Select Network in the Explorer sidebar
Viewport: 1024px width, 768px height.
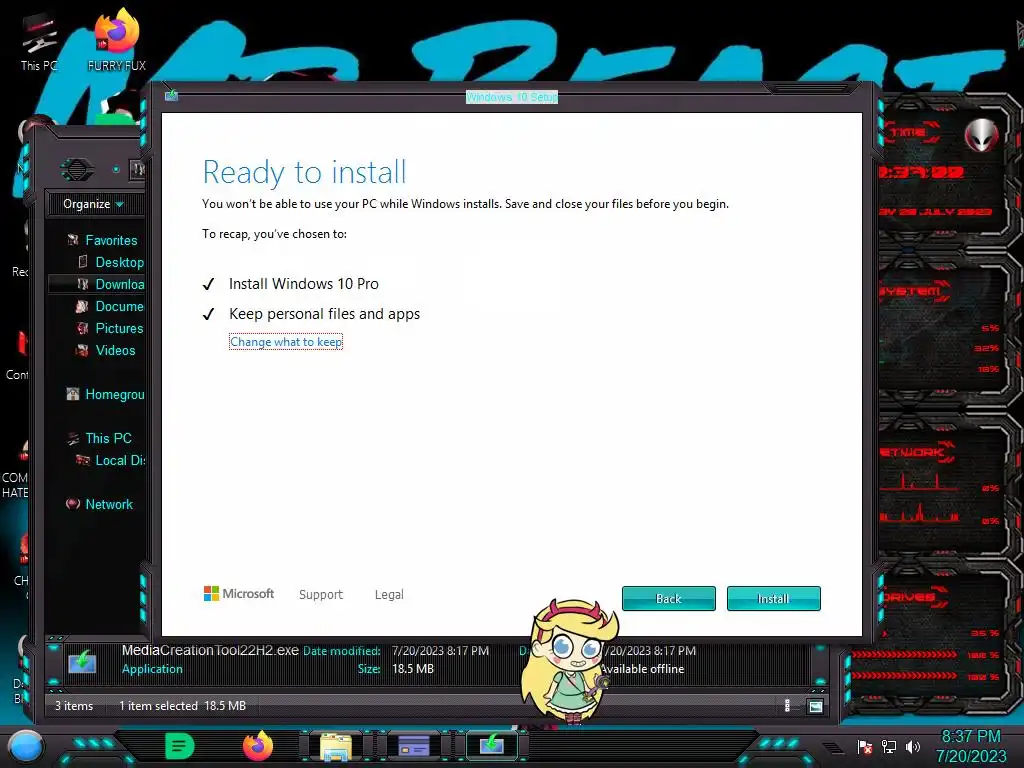[x=109, y=504]
